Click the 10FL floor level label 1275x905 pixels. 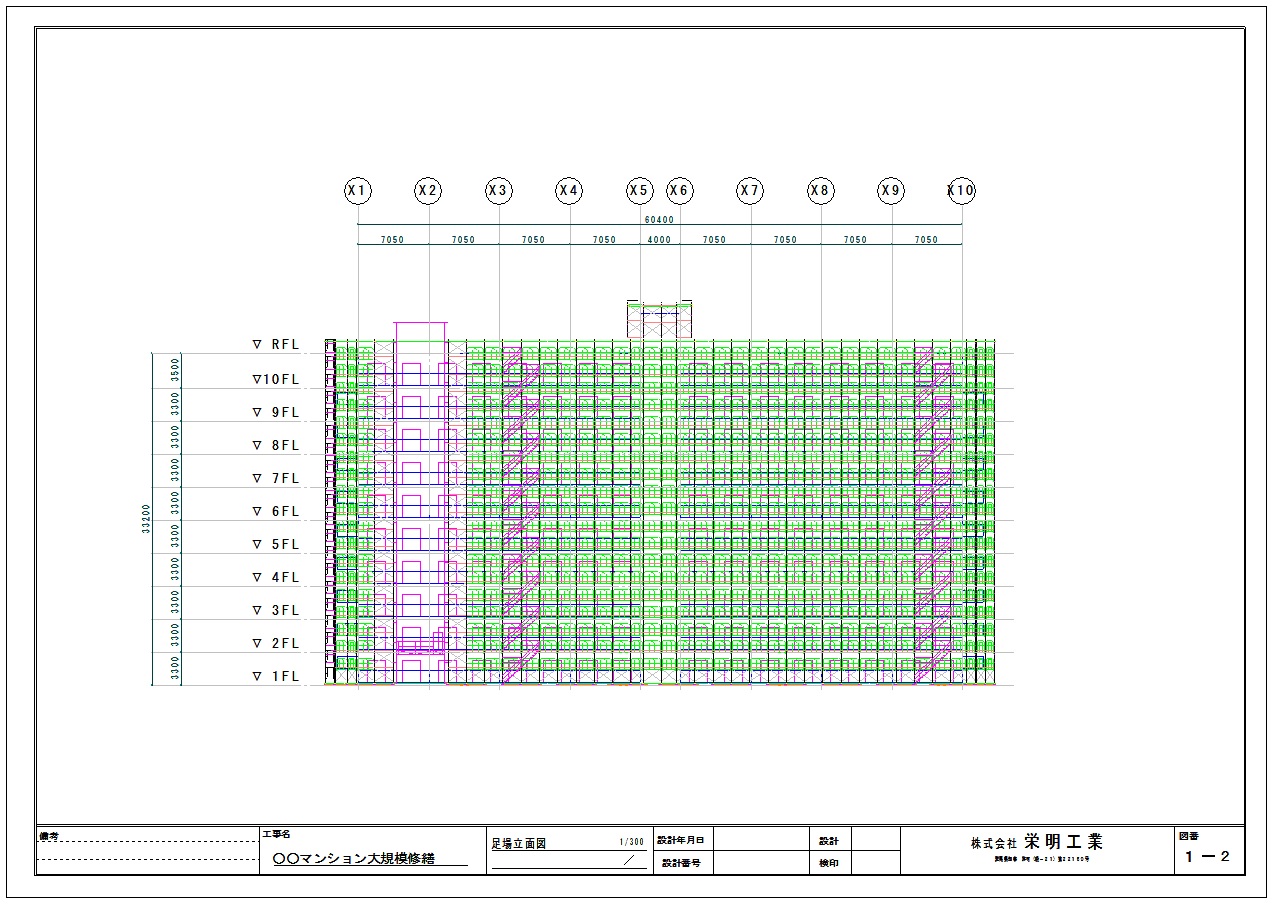coord(281,379)
